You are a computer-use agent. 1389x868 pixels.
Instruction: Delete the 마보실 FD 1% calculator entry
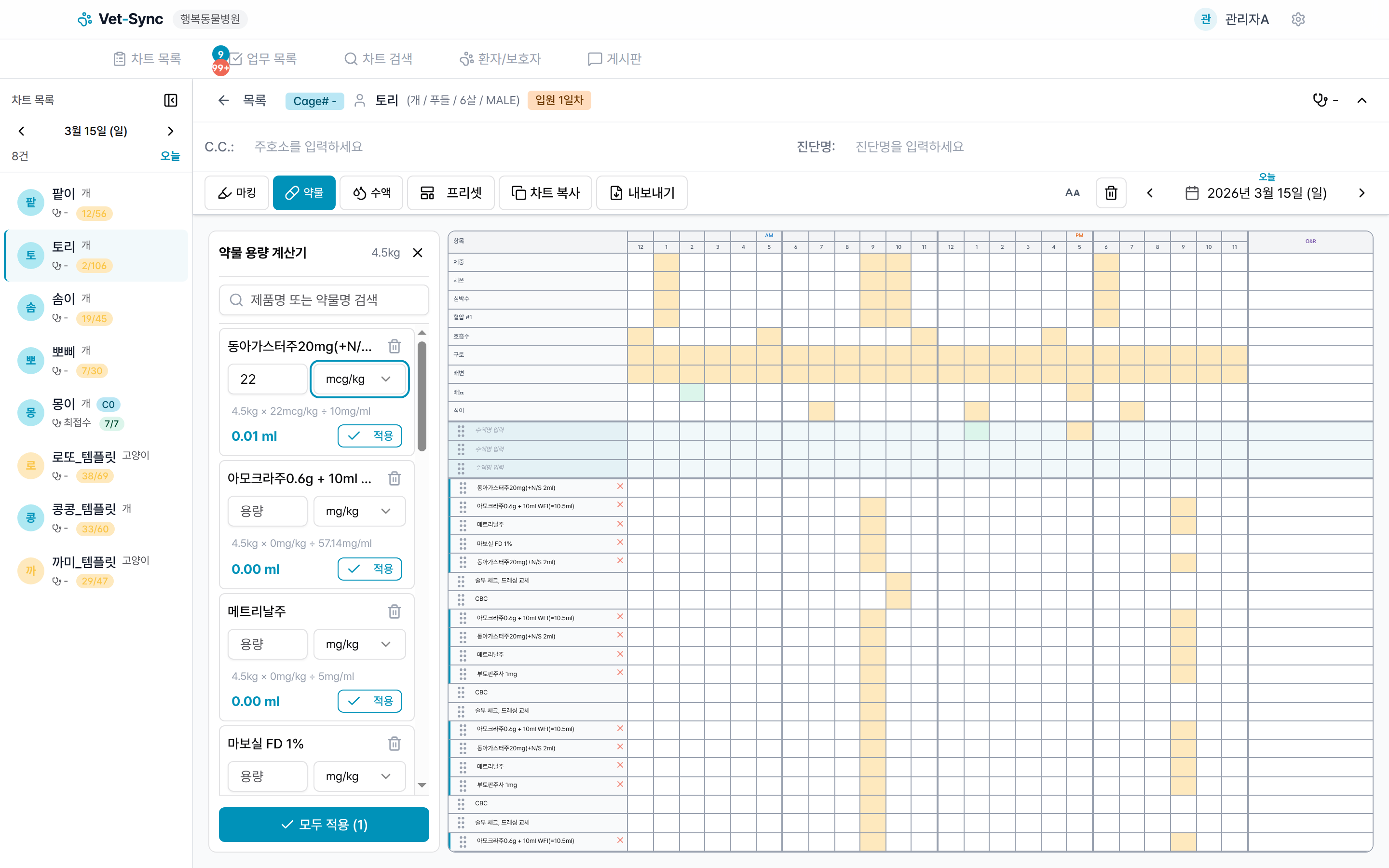[x=394, y=744]
